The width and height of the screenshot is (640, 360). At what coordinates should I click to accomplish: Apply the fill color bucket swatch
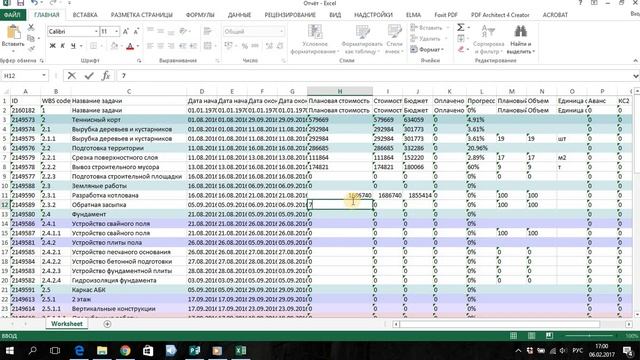click(114, 46)
